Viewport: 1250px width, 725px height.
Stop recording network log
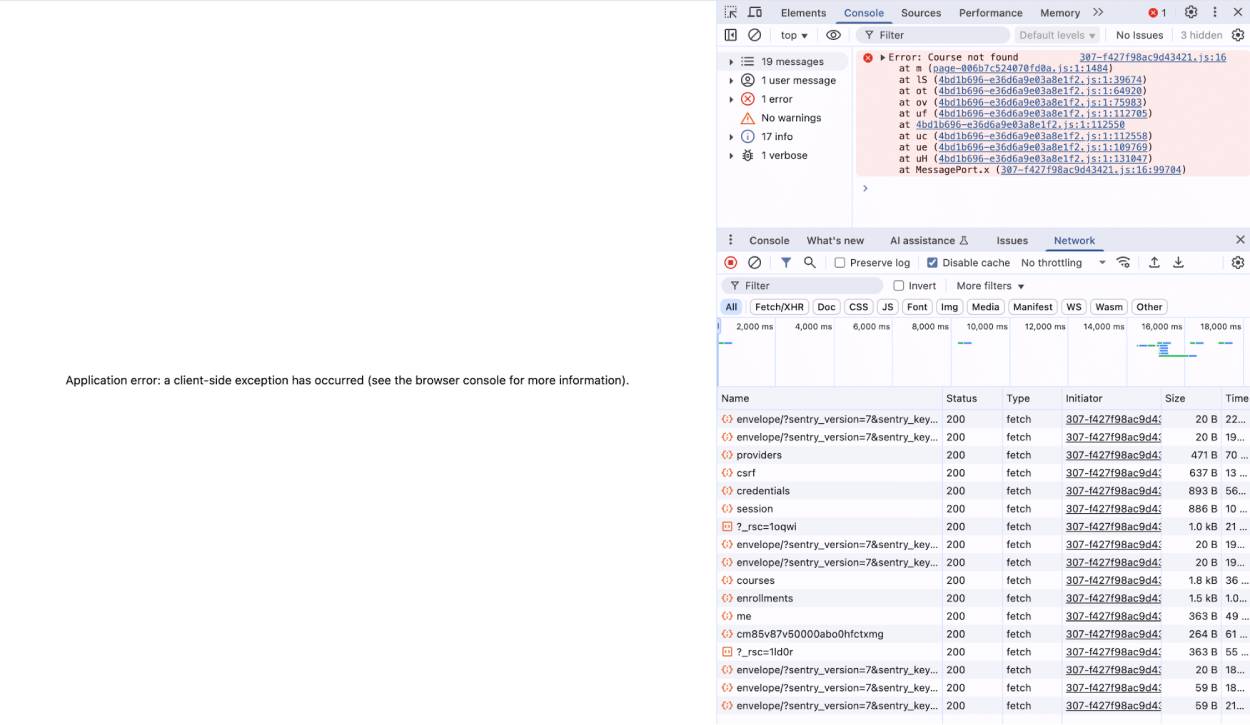click(730, 261)
